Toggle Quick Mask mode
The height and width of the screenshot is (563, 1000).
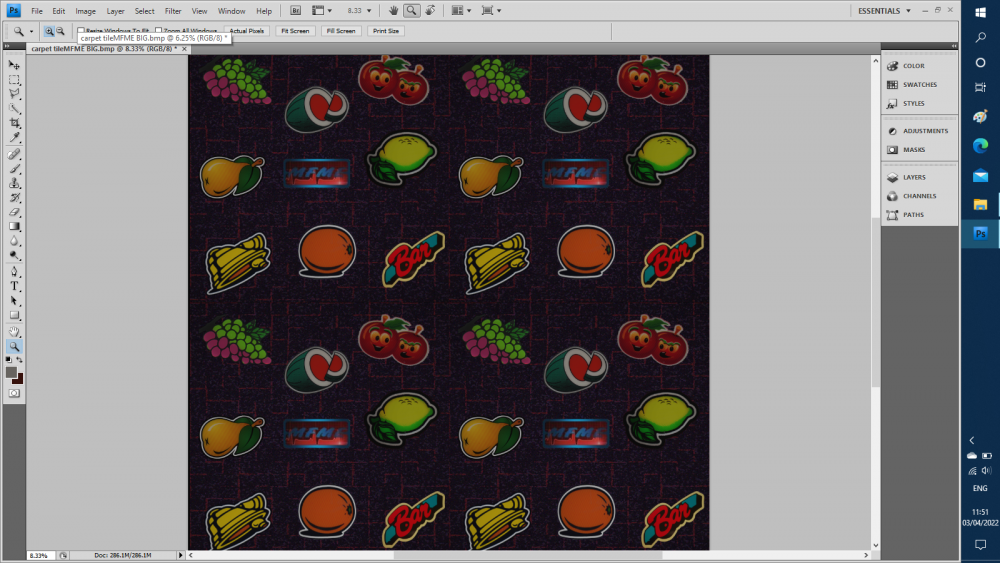click(14, 393)
